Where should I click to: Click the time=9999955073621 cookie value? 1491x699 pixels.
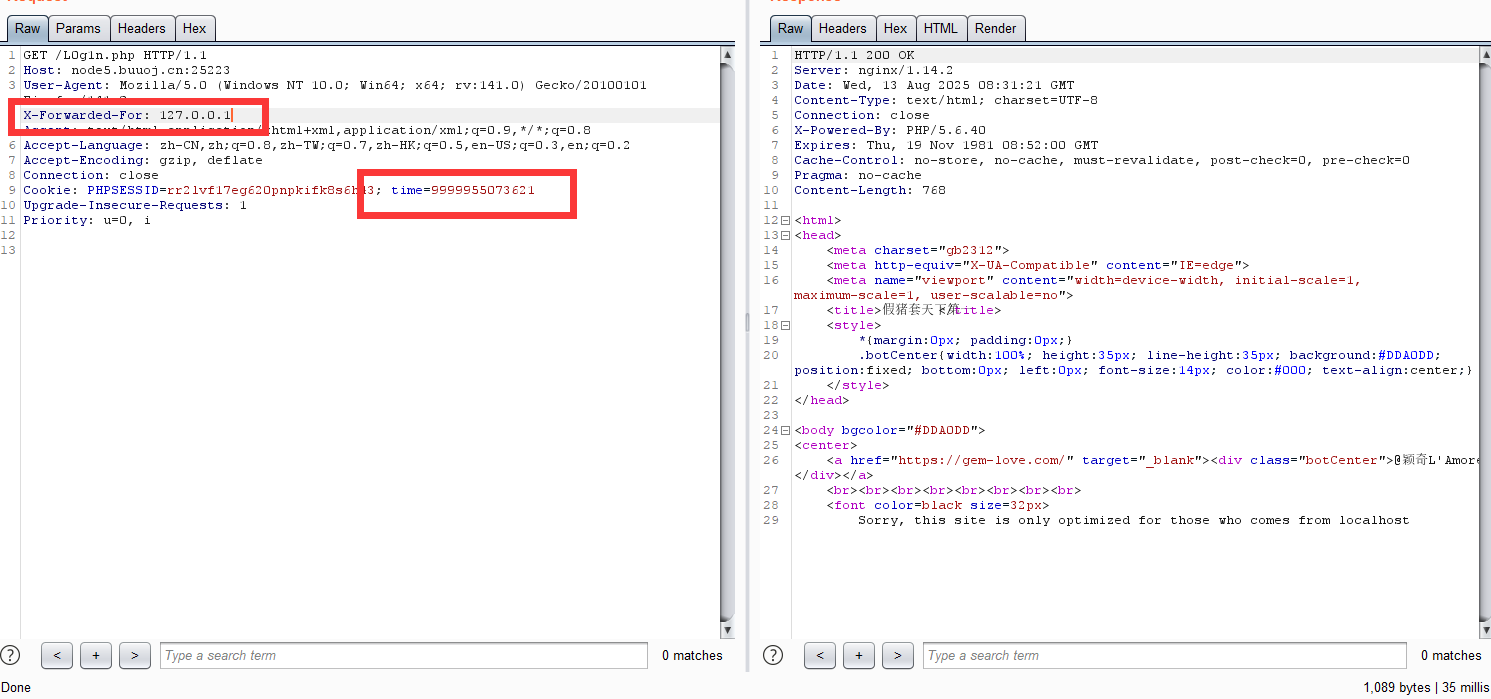pyautogui.click(x=463, y=190)
